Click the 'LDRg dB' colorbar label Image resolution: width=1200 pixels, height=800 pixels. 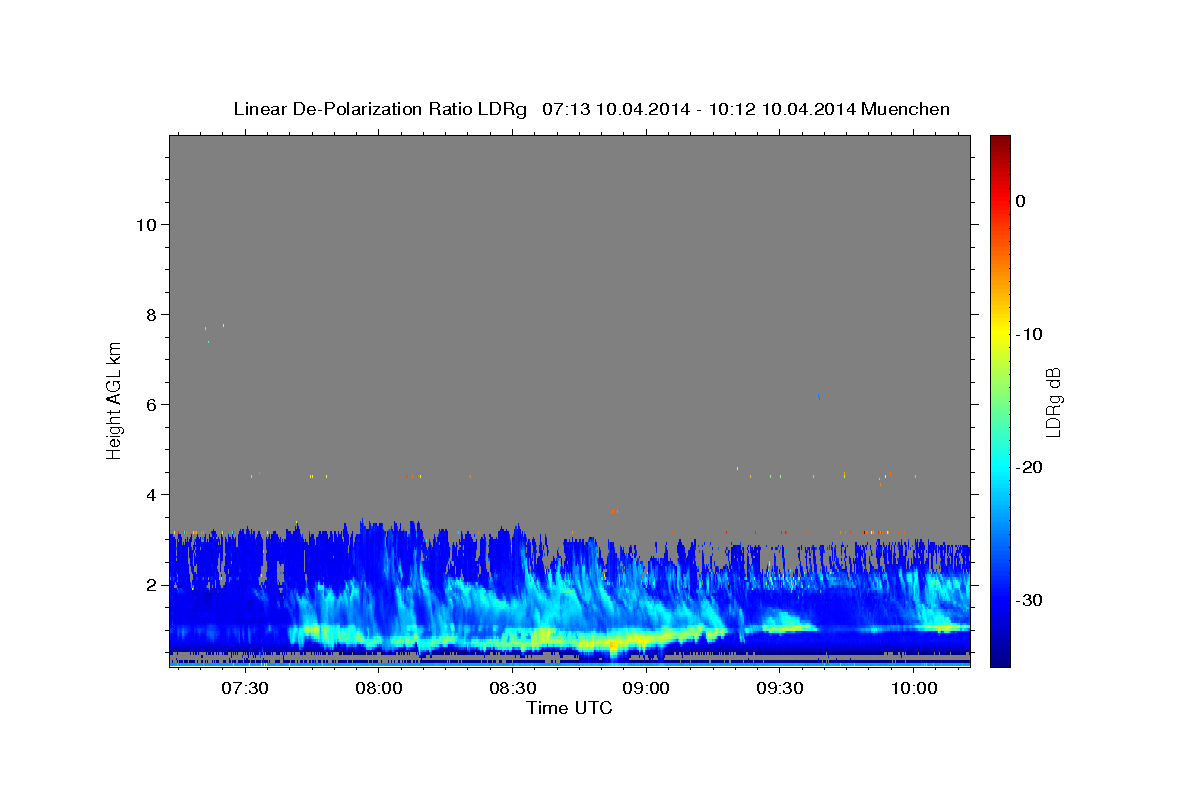[1053, 402]
